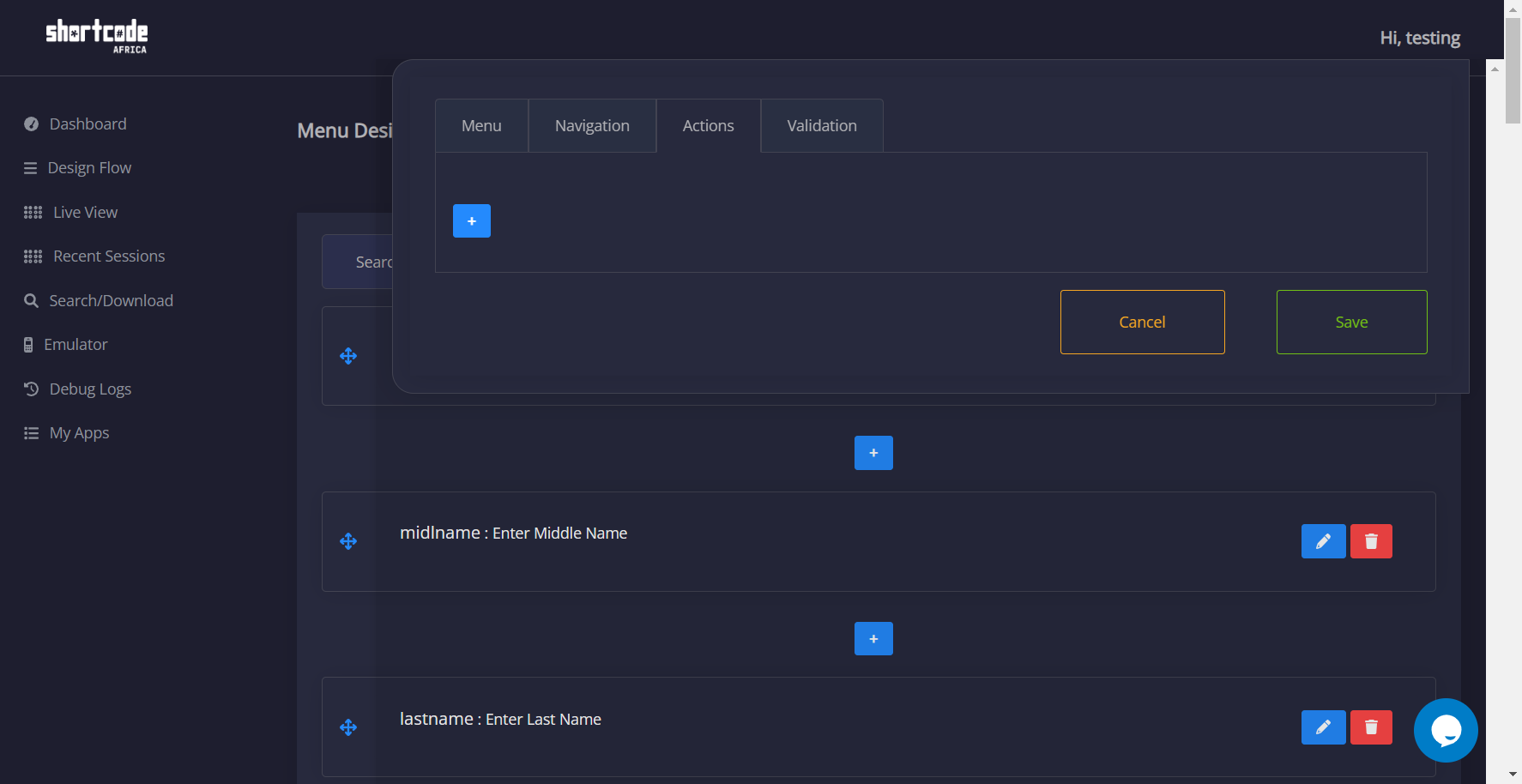Viewport: 1522px width, 784px height.
Task: Click the Search/Download magnifier icon
Action: point(32,301)
